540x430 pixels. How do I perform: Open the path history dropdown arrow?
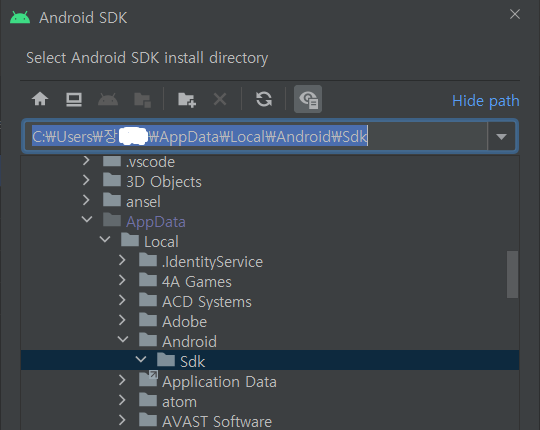[x=501, y=136]
